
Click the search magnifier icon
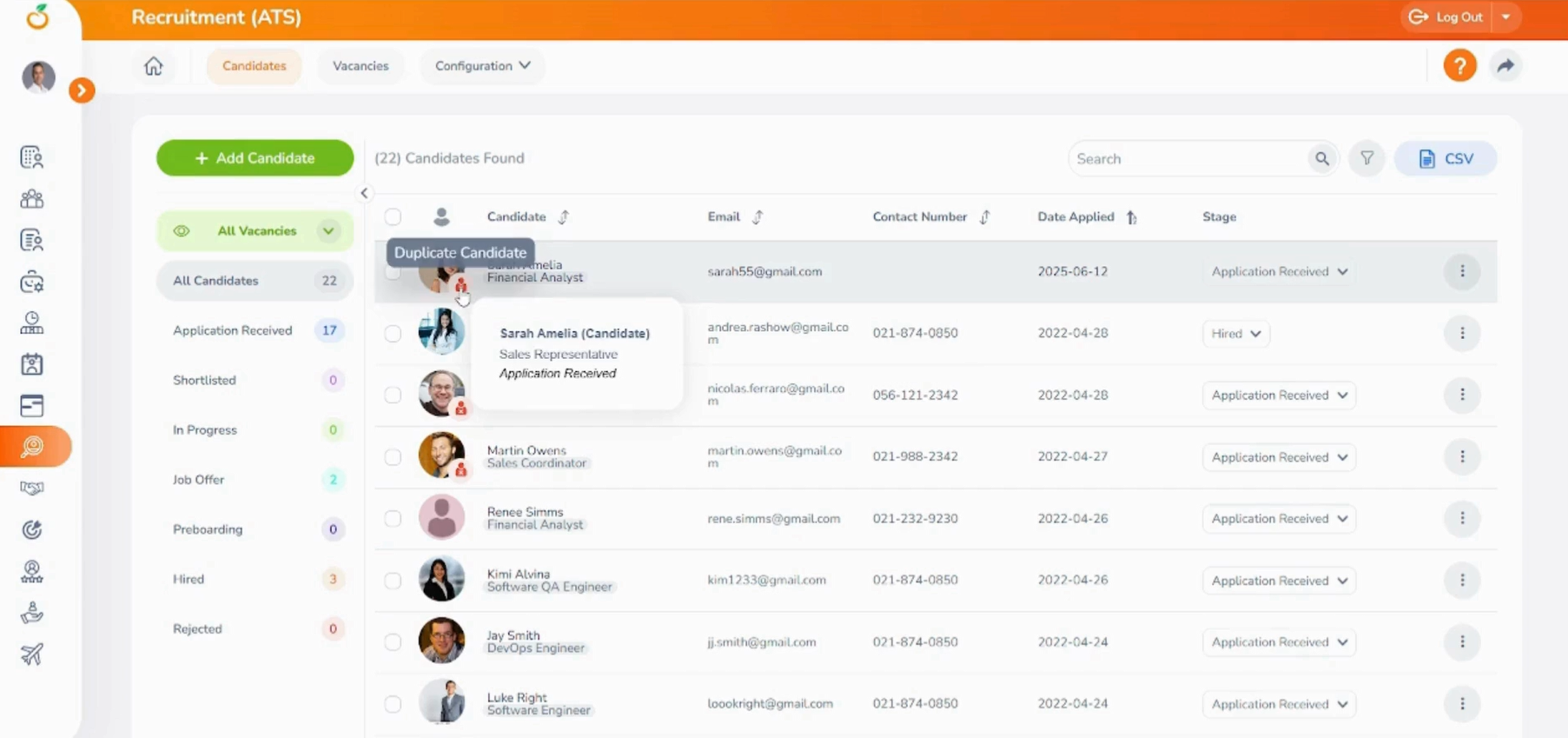[x=1321, y=159]
